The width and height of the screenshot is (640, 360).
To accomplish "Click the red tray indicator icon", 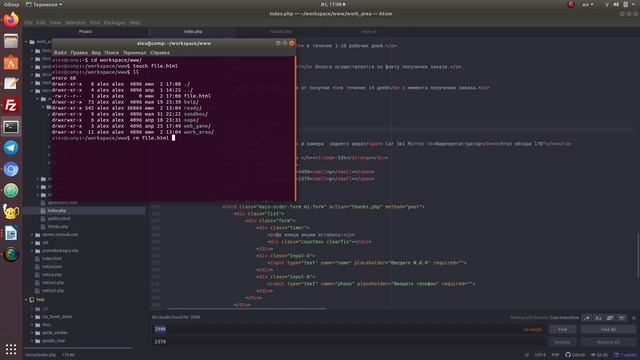I will coord(571,4).
